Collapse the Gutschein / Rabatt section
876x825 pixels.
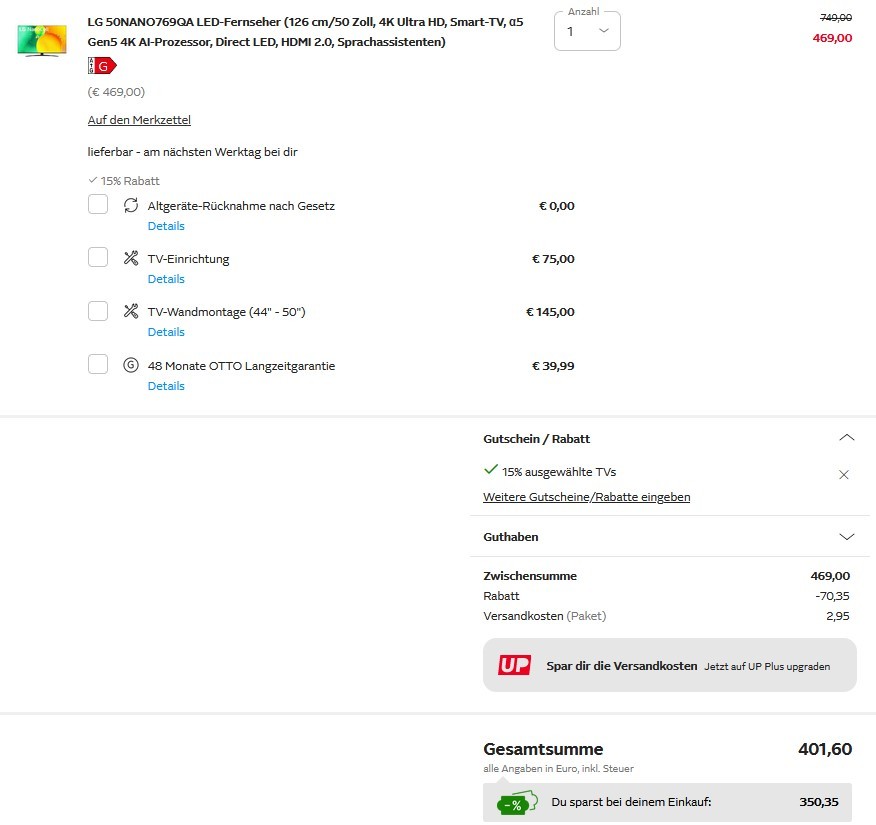coord(846,438)
